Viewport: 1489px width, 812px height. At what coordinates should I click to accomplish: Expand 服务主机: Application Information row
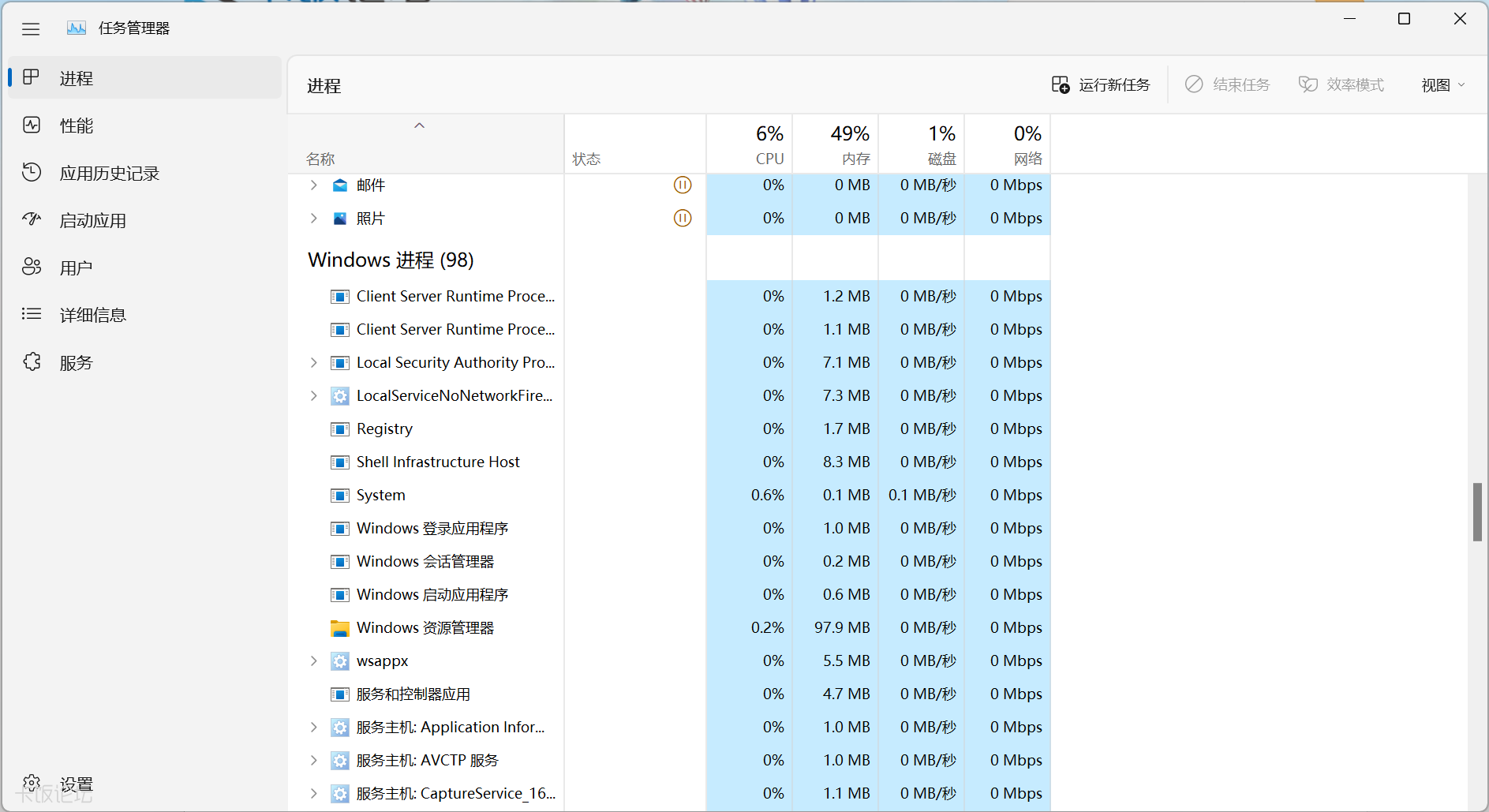[x=314, y=727]
